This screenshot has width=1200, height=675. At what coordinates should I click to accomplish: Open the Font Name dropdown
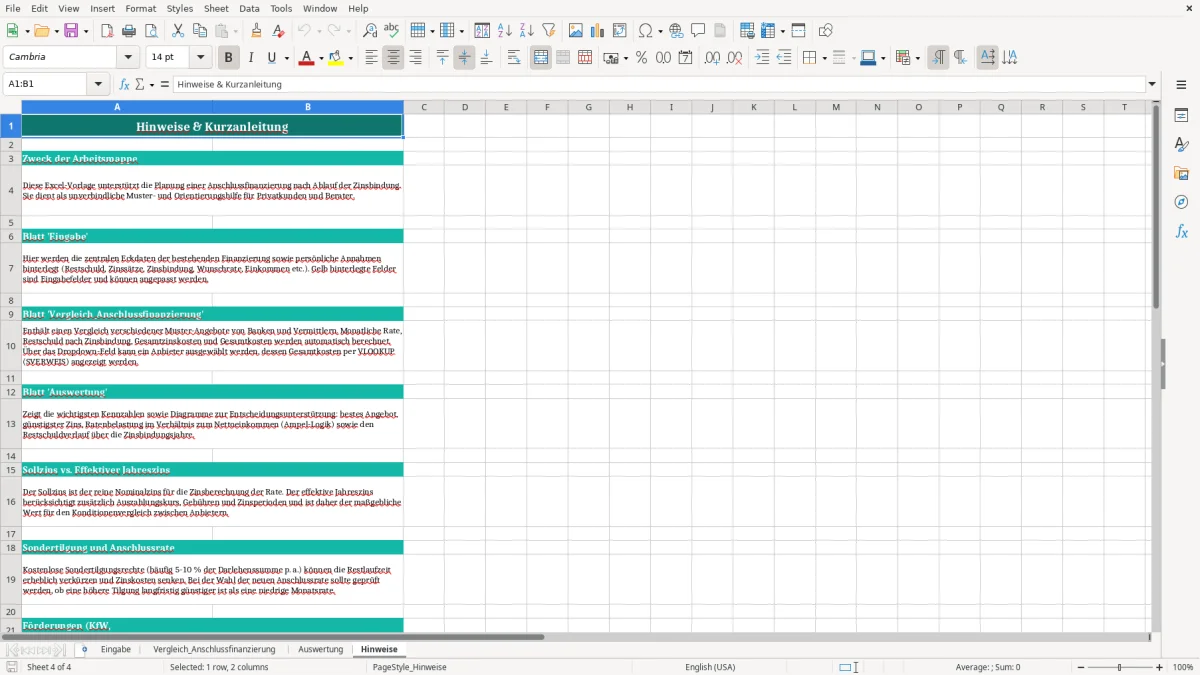[x=128, y=58]
